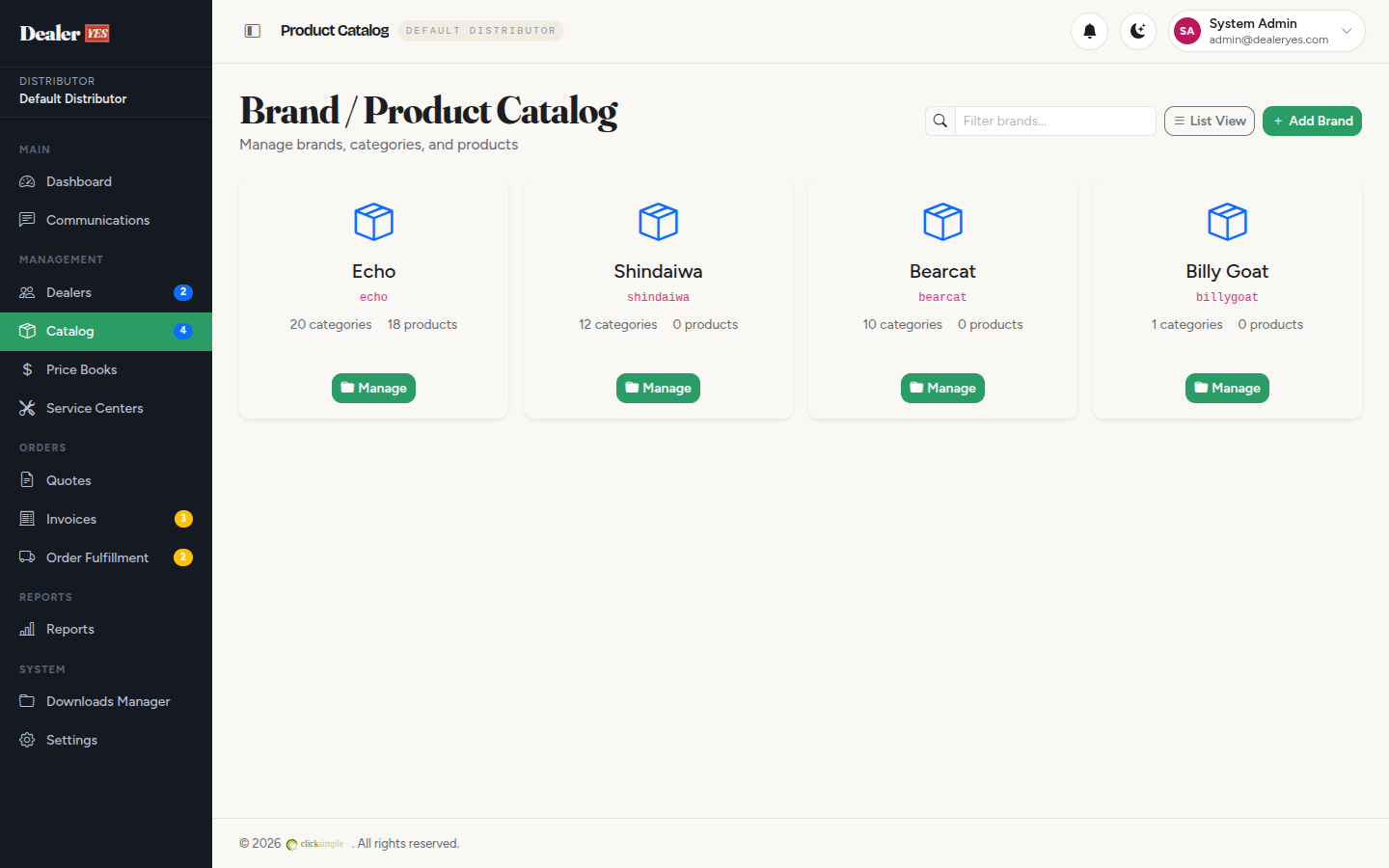Viewport: 1389px width, 868px height.
Task: Manage the Shindaiwa brand
Action: 659,388
